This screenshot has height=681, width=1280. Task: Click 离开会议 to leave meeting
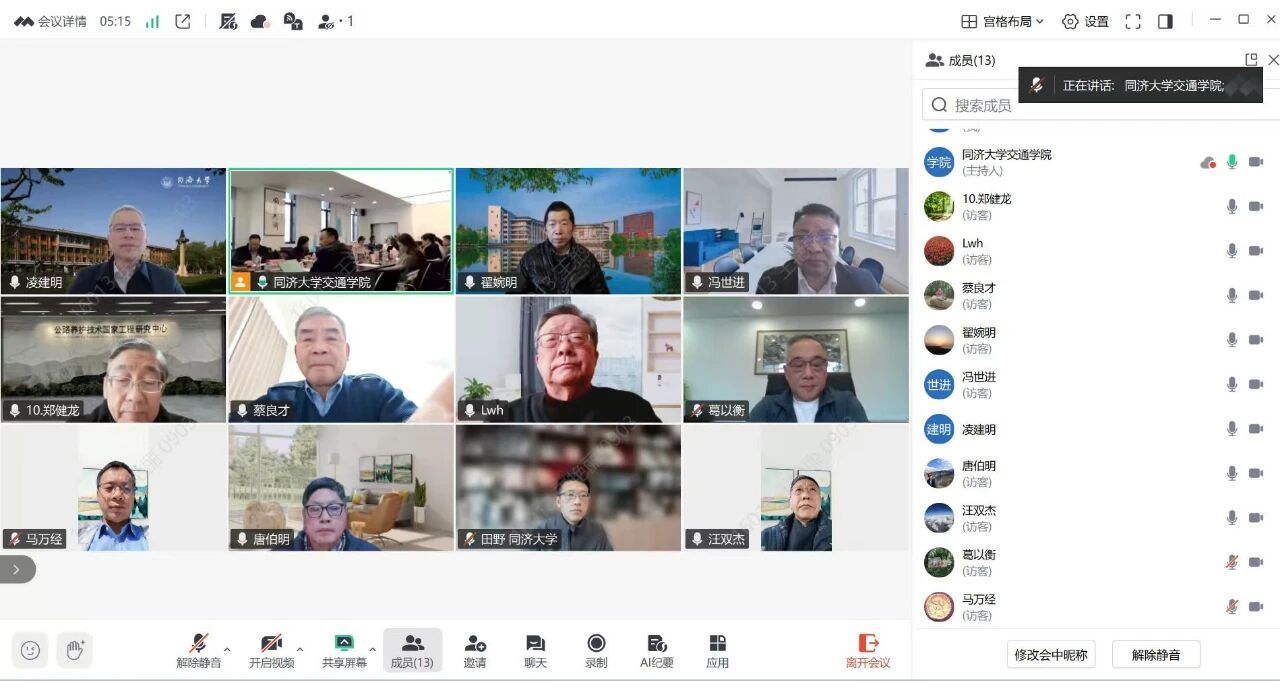(868, 650)
